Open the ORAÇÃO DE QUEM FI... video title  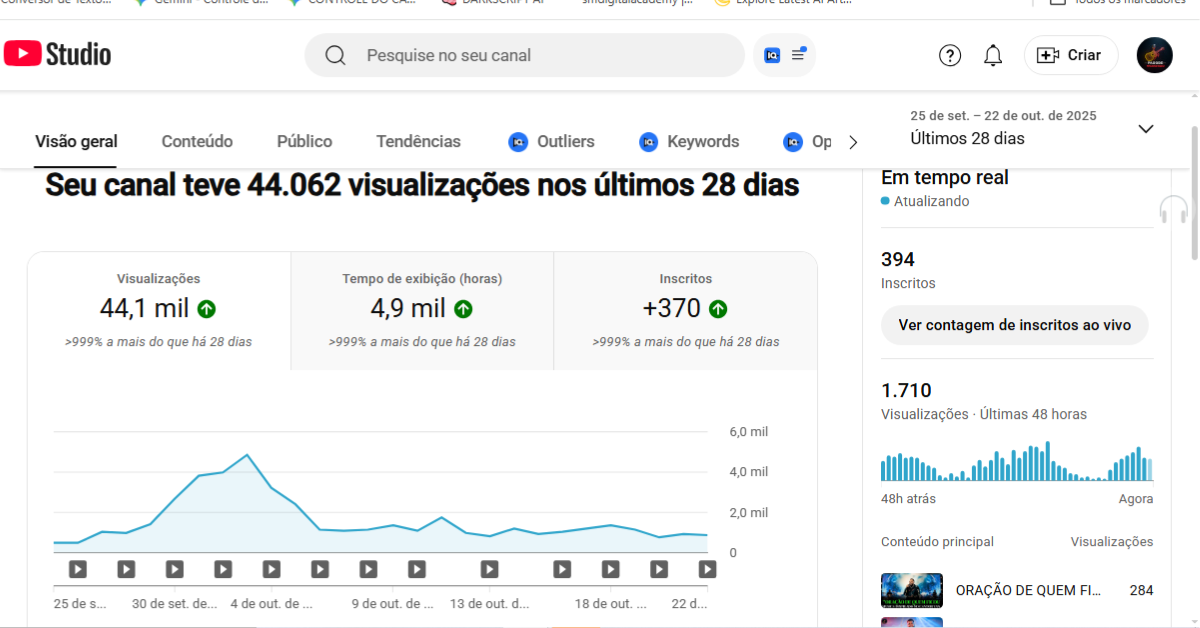[x=1028, y=590]
